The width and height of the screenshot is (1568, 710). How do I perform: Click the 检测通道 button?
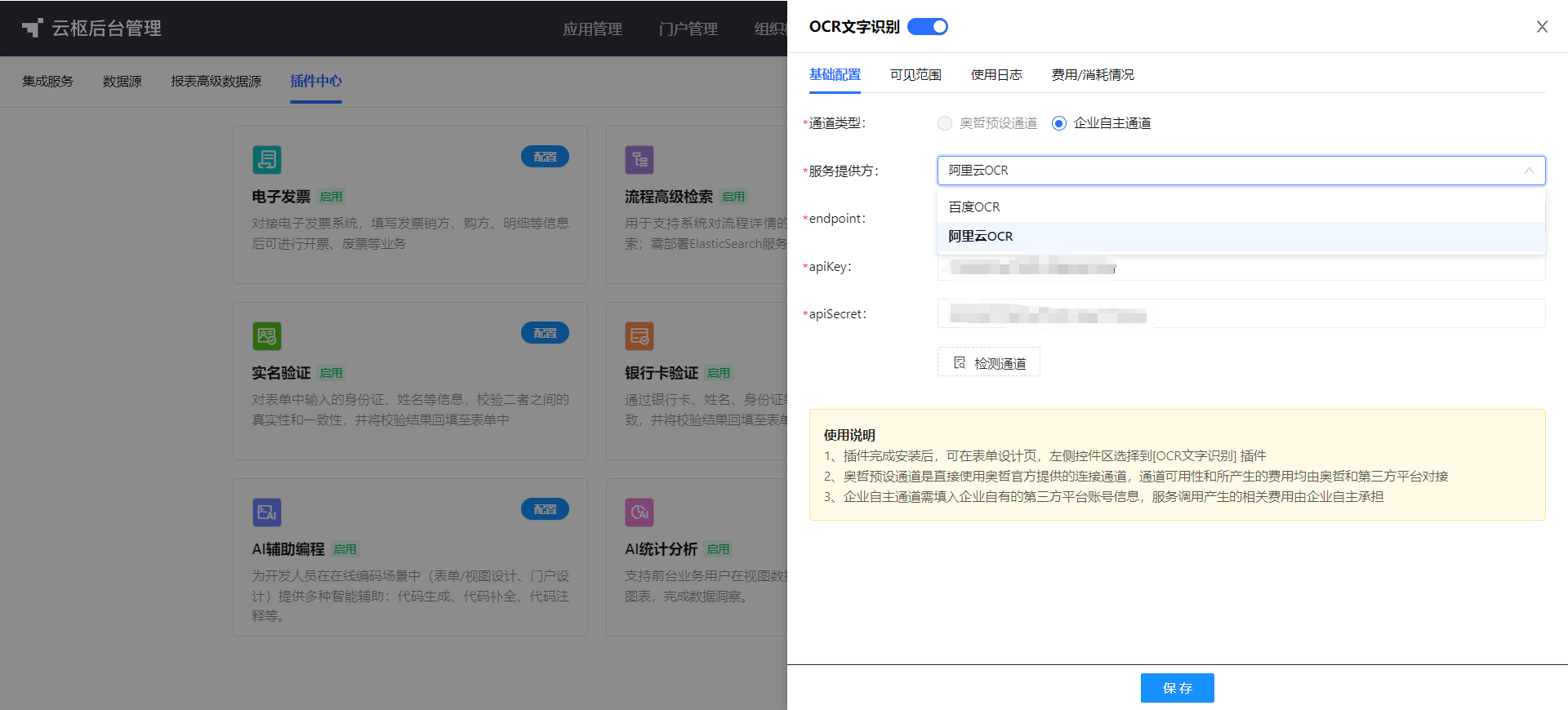[x=988, y=363]
